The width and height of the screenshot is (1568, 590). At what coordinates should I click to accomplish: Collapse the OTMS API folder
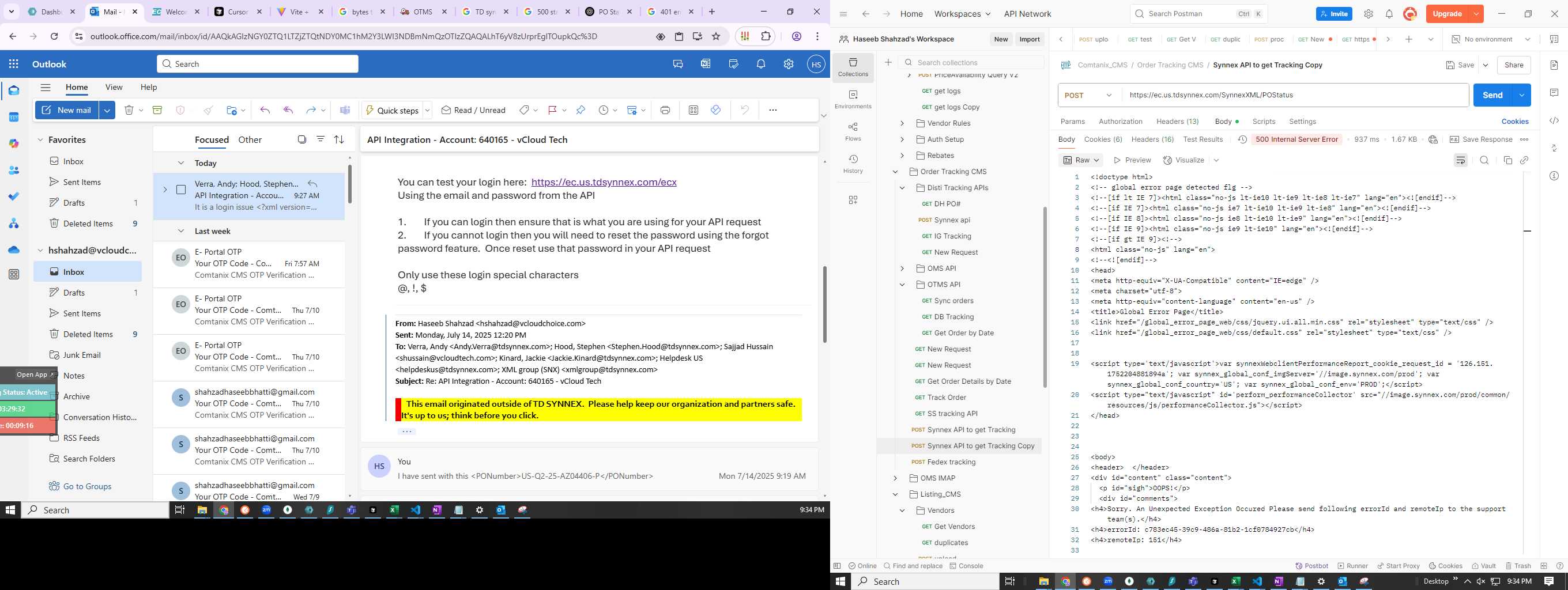902,285
